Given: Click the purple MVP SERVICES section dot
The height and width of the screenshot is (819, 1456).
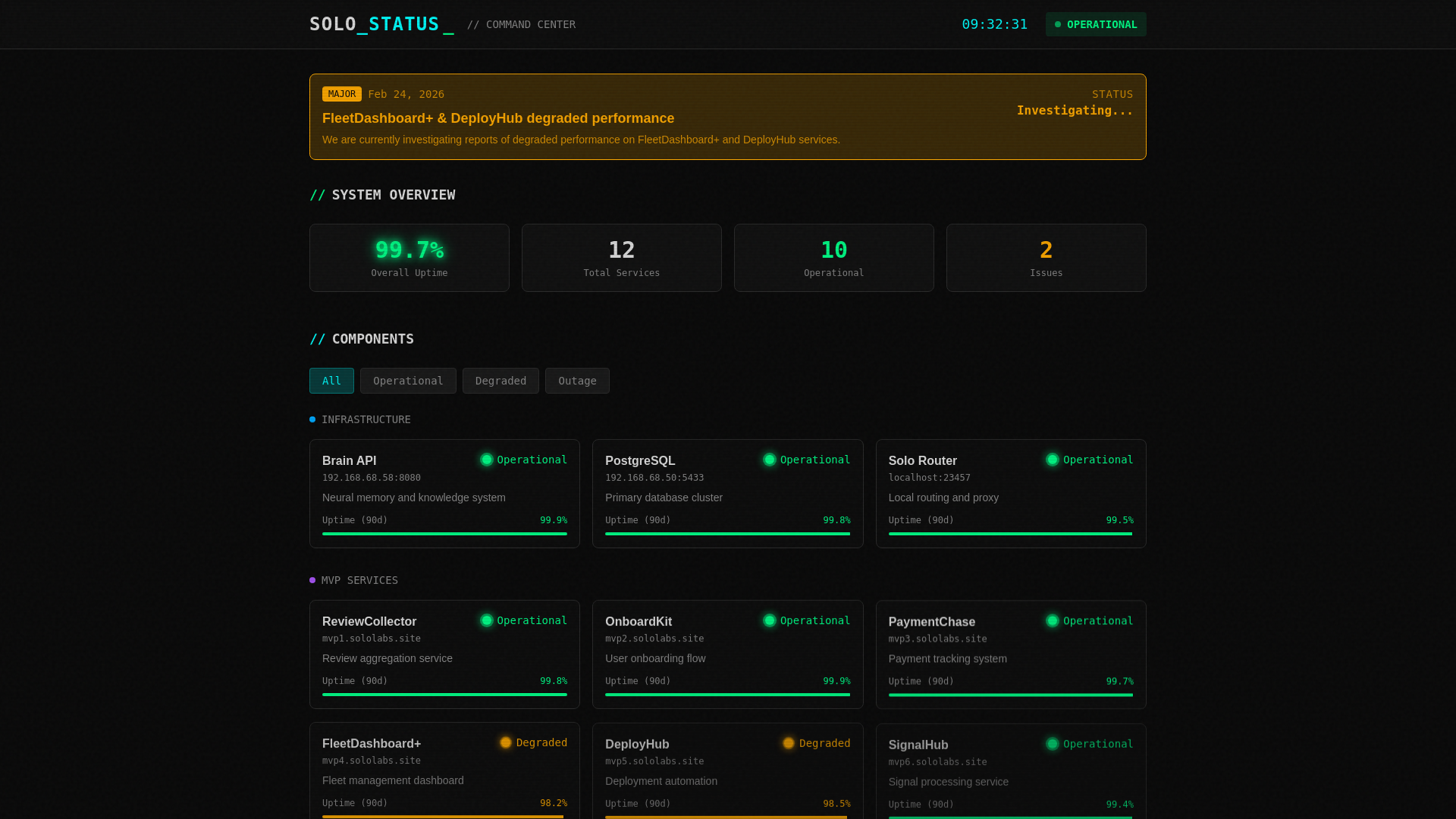Looking at the screenshot, I should (x=312, y=580).
